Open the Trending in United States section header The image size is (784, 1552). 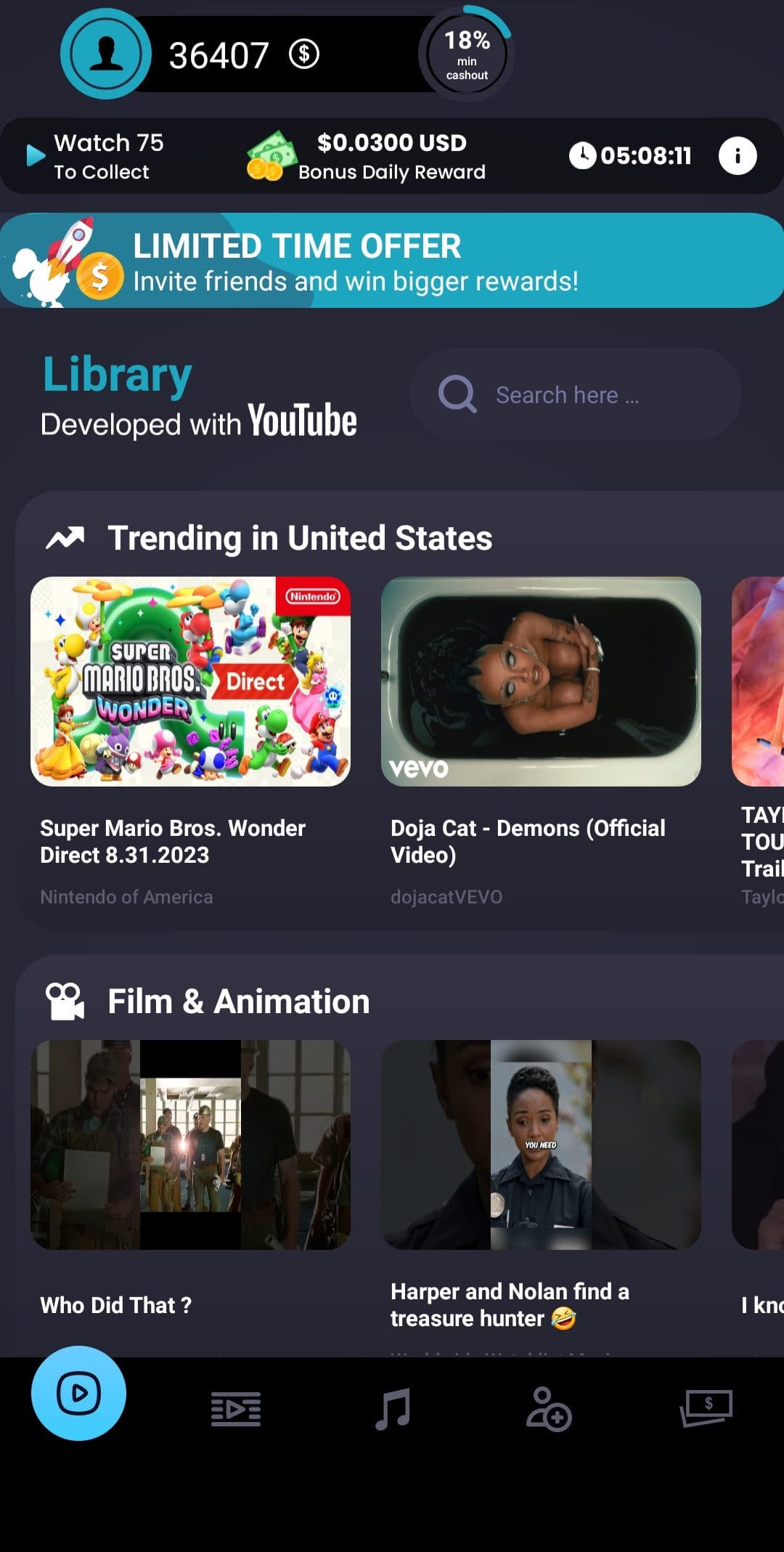coord(300,538)
